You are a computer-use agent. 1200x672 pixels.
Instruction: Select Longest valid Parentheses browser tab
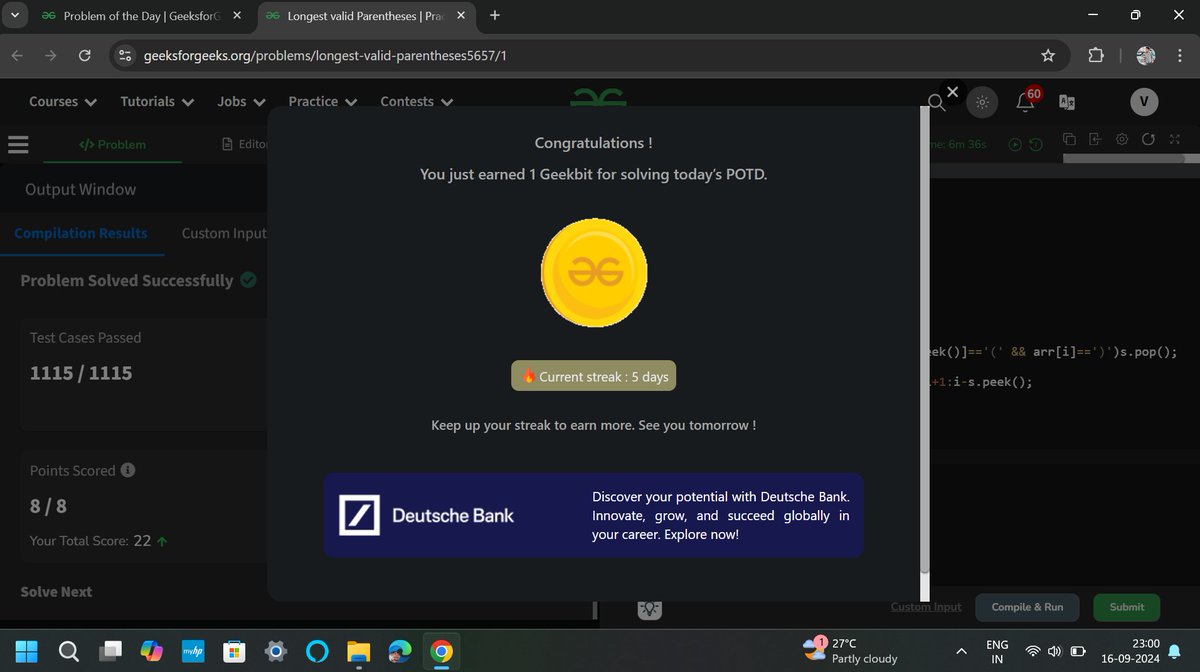tap(365, 16)
